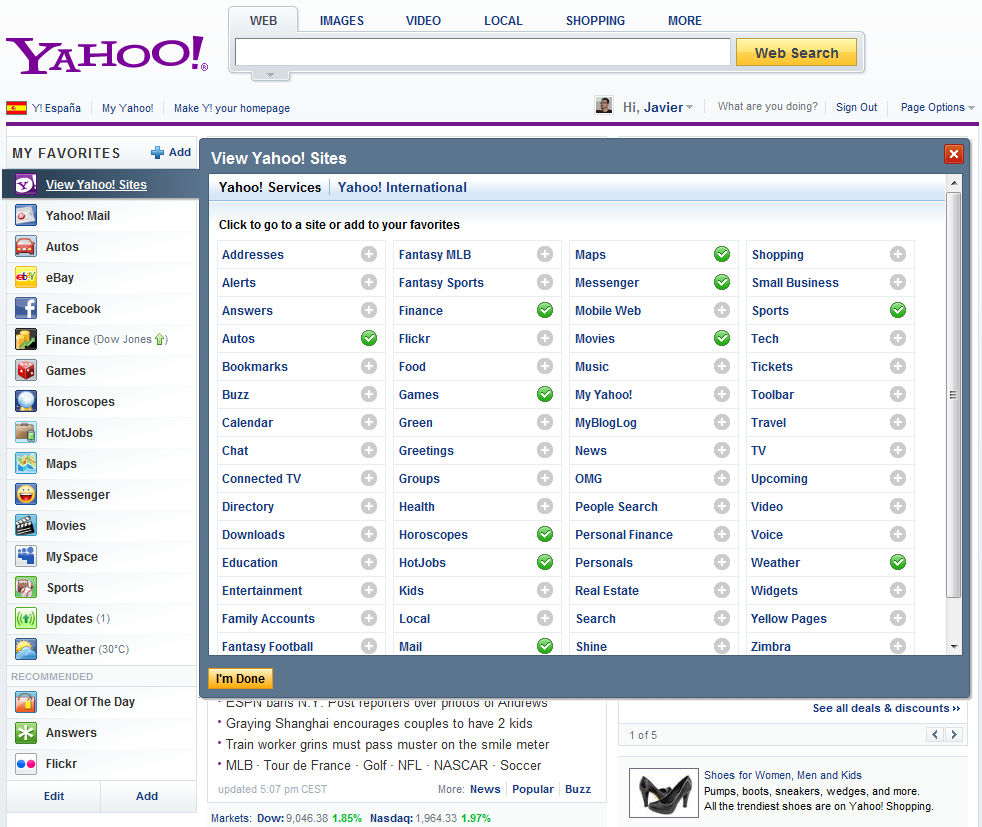Click the Deal Of The Day icon
982x827 pixels.
coord(26,702)
